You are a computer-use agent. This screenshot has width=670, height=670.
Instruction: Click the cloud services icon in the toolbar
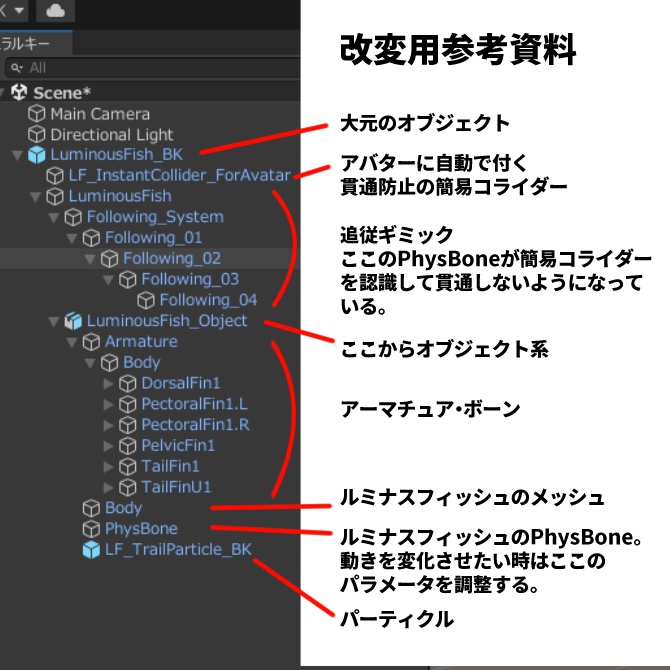pyautogui.click(x=56, y=10)
